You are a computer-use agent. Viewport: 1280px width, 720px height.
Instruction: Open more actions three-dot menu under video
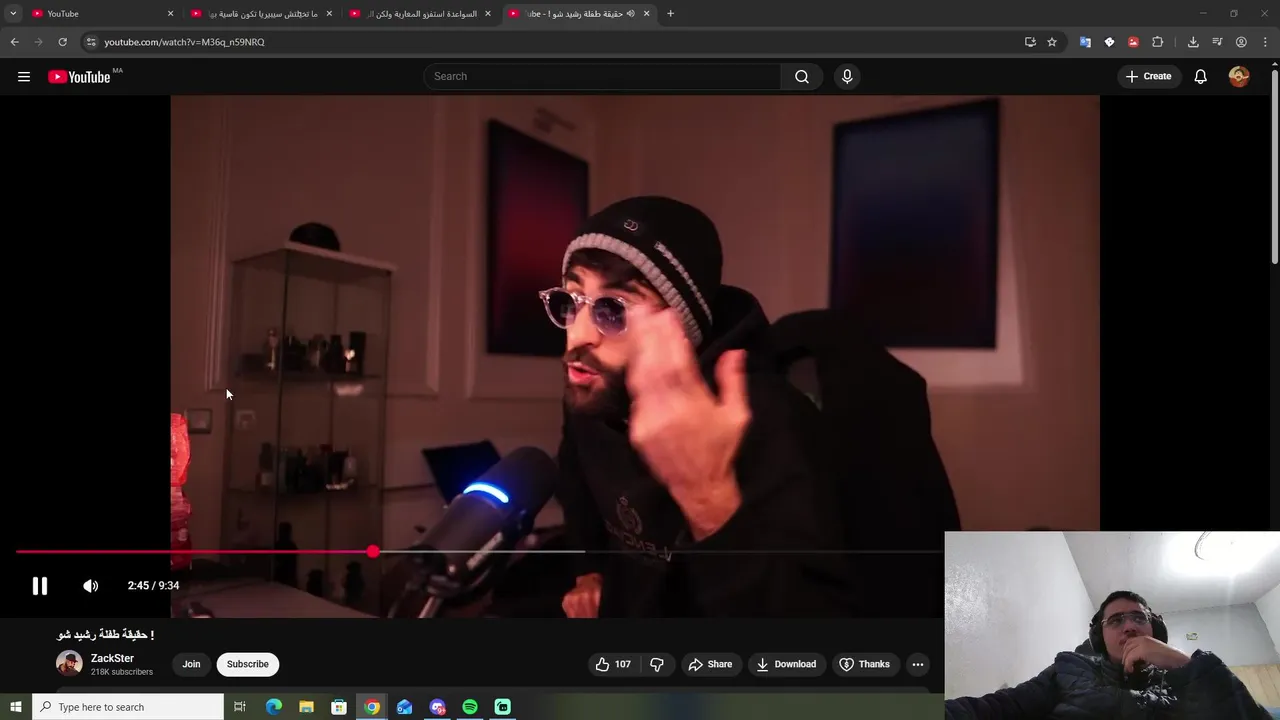tap(918, 664)
